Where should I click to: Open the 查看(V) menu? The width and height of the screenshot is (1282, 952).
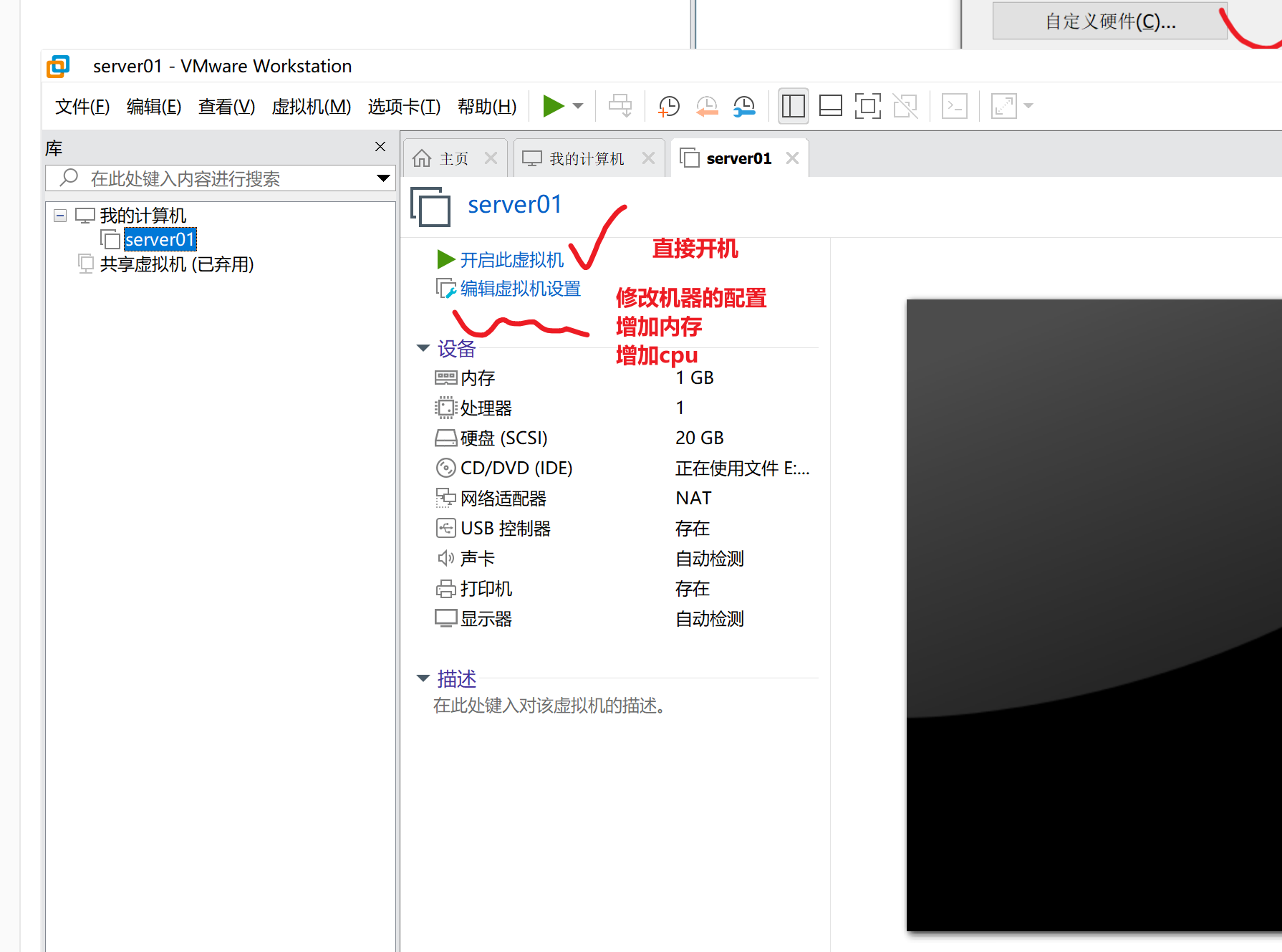226,107
